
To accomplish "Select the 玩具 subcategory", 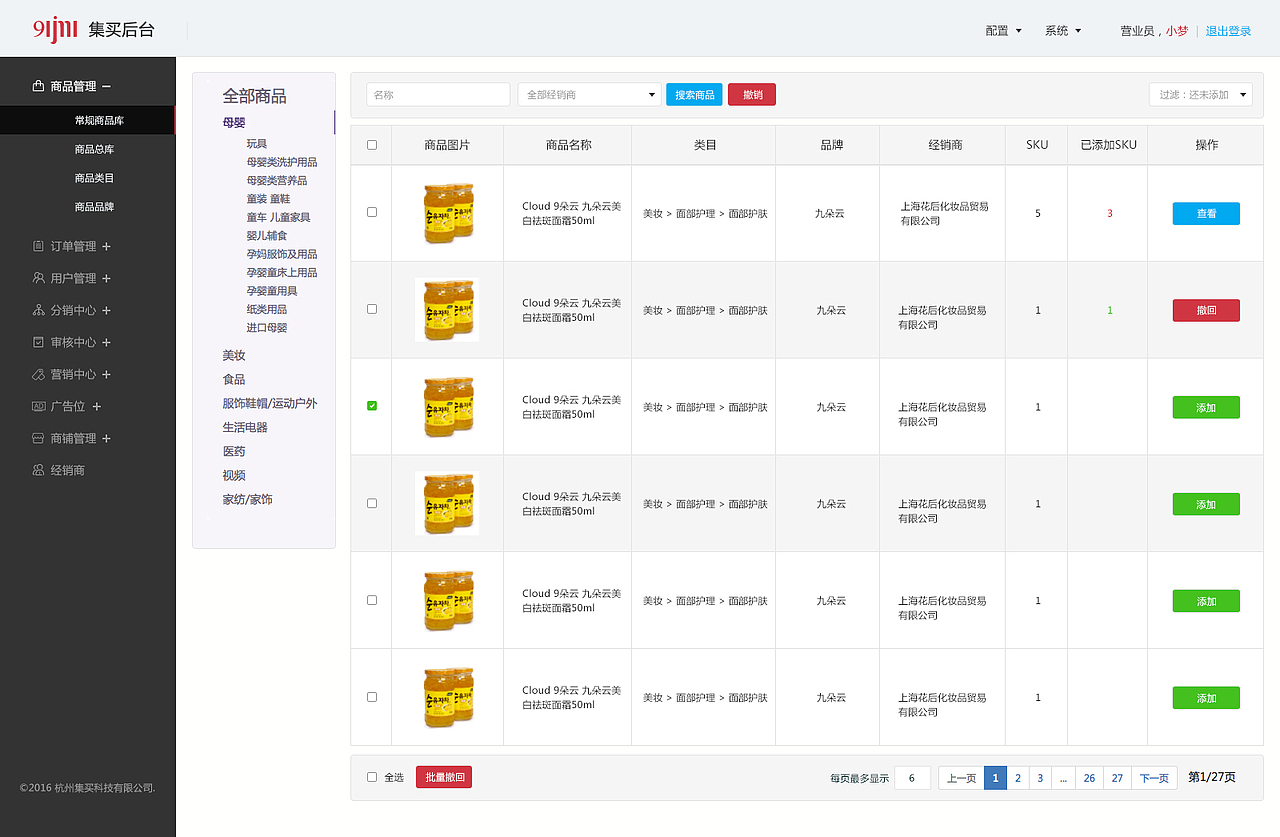I will coord(257,144).
